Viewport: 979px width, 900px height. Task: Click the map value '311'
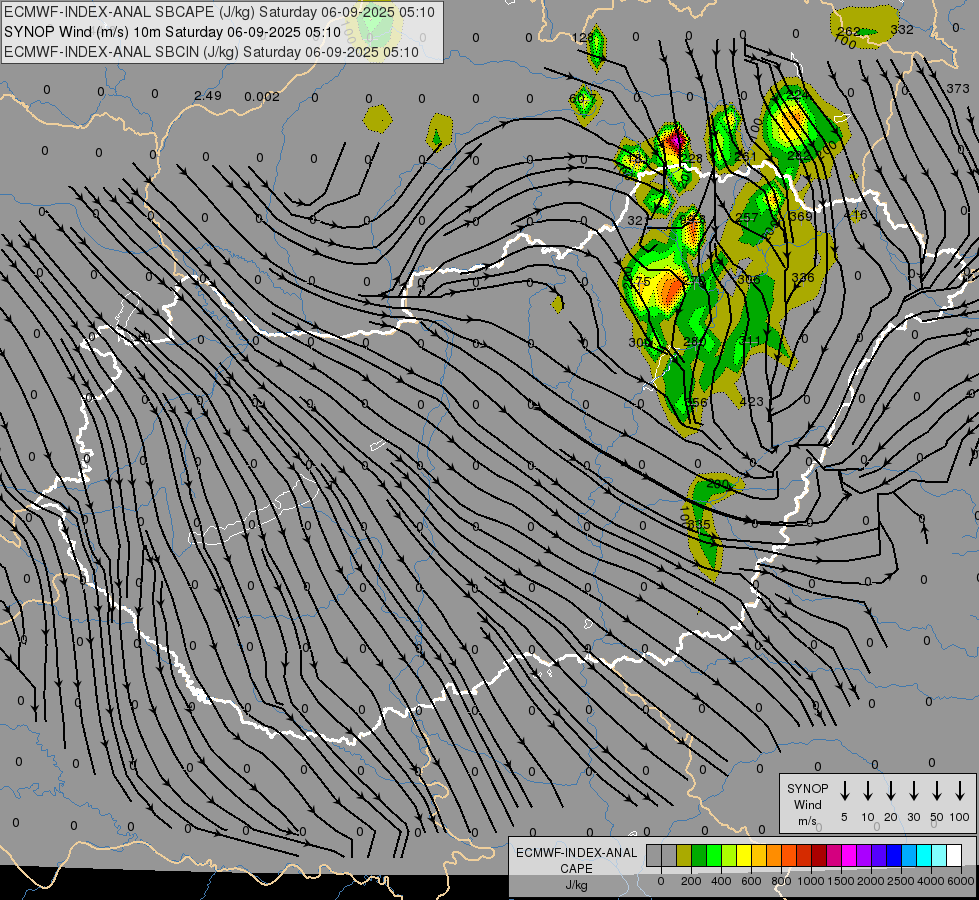750,340
